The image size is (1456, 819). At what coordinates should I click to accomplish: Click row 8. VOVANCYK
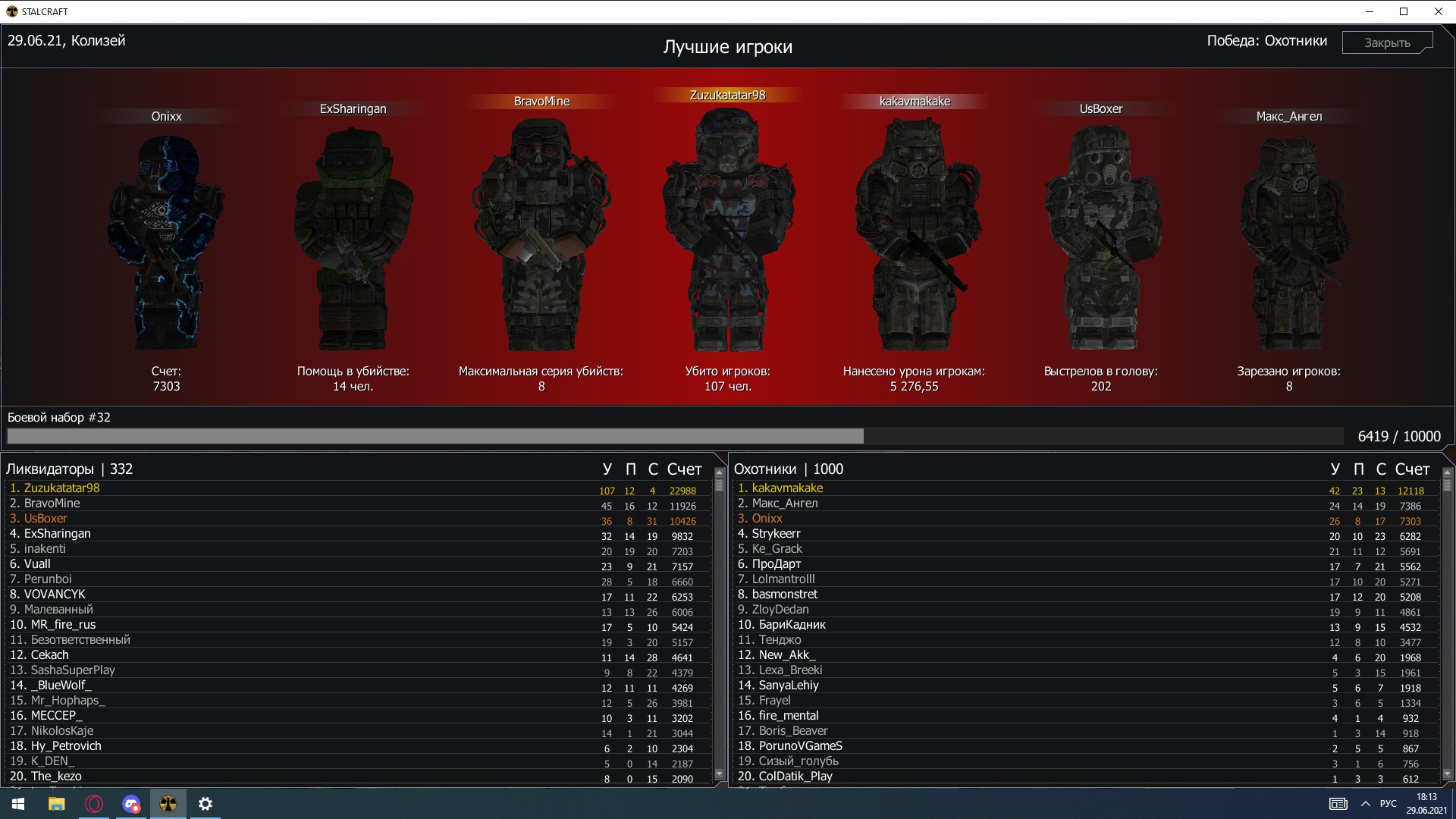pos(359,595)
